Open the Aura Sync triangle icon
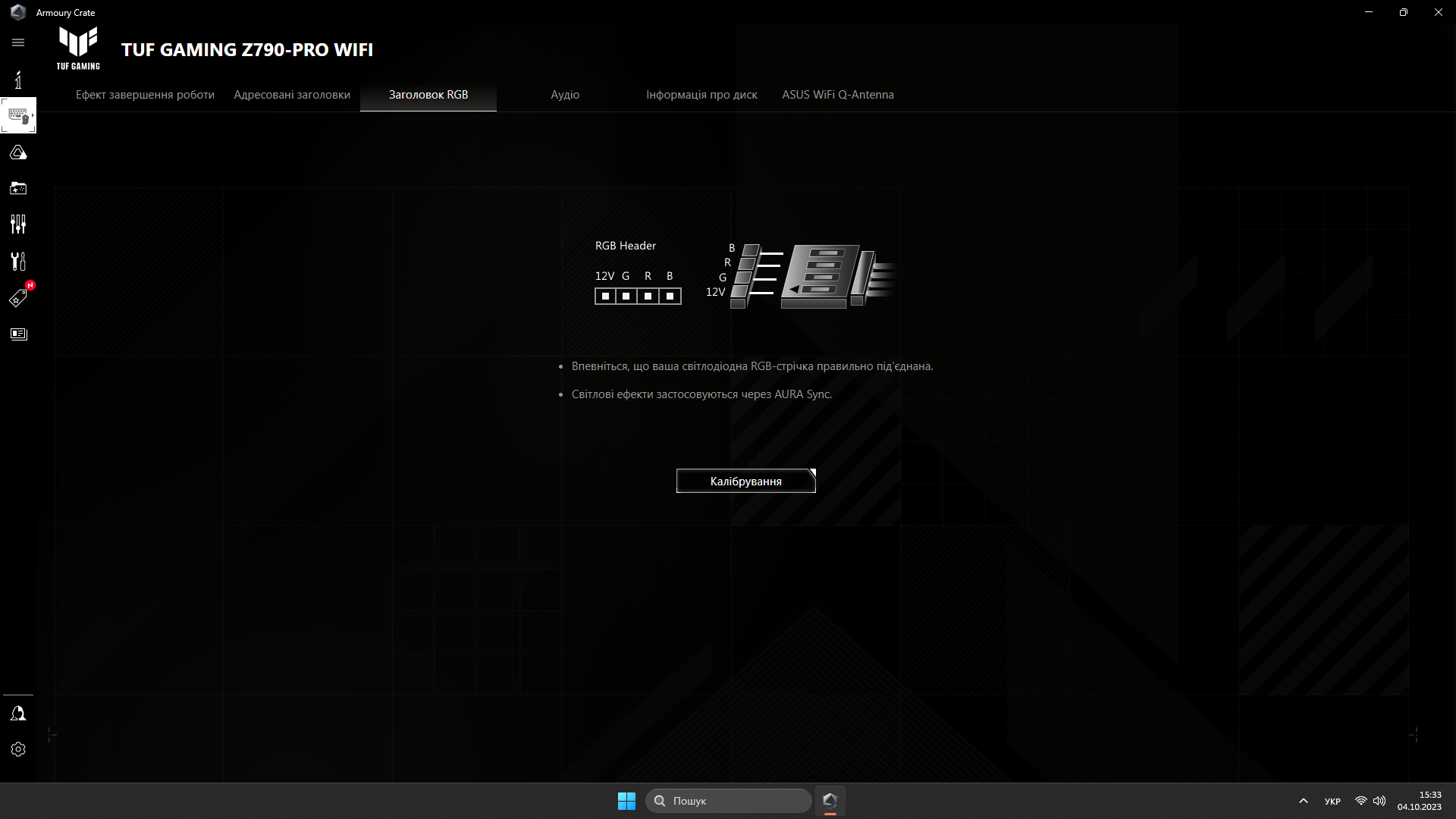 [x=18, y=152]
